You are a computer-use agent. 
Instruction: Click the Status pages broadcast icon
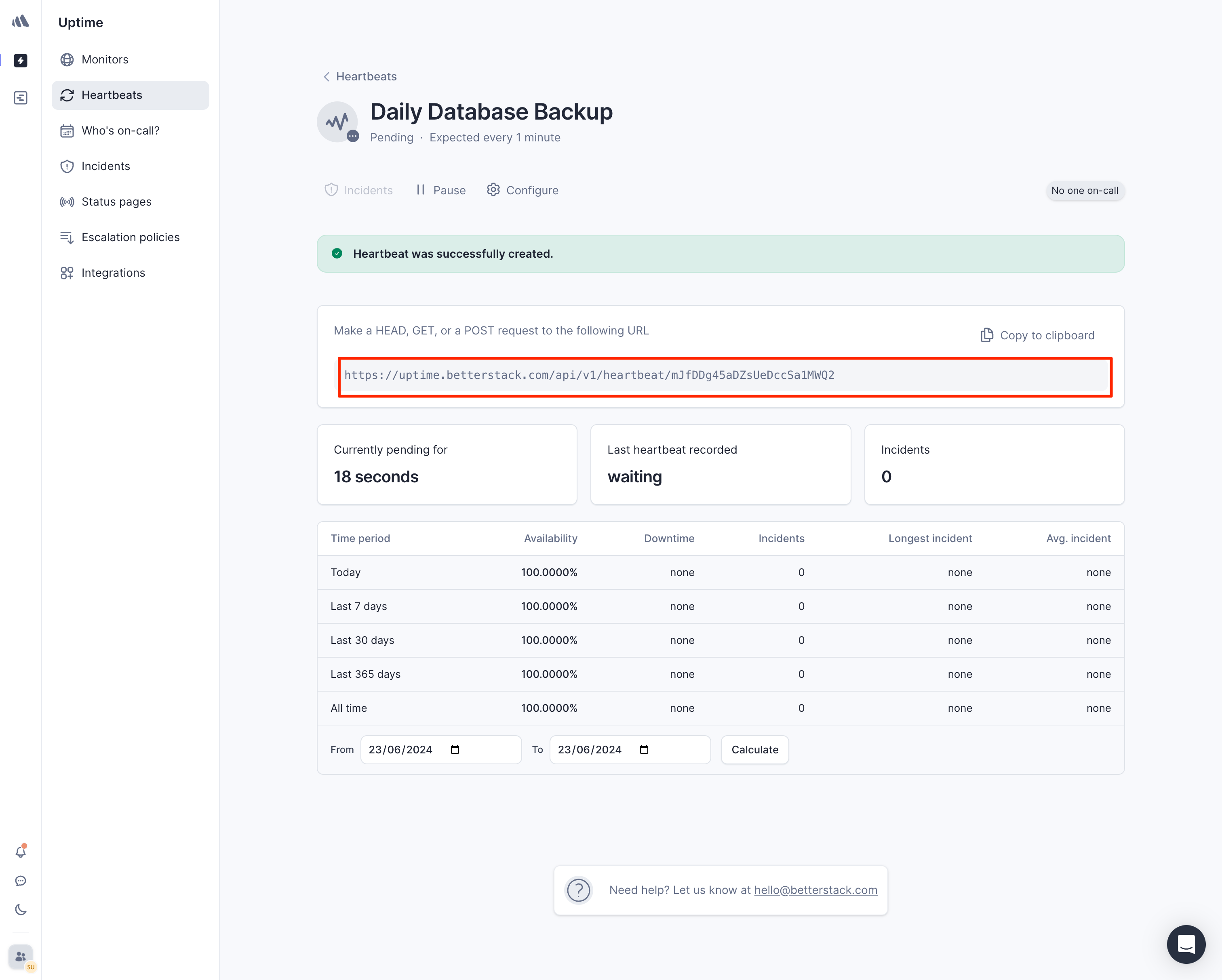pyautogui.click(x=67, y=202)
